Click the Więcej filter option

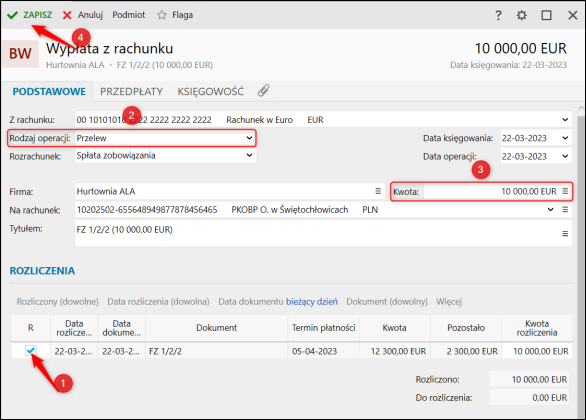point(449,302)
